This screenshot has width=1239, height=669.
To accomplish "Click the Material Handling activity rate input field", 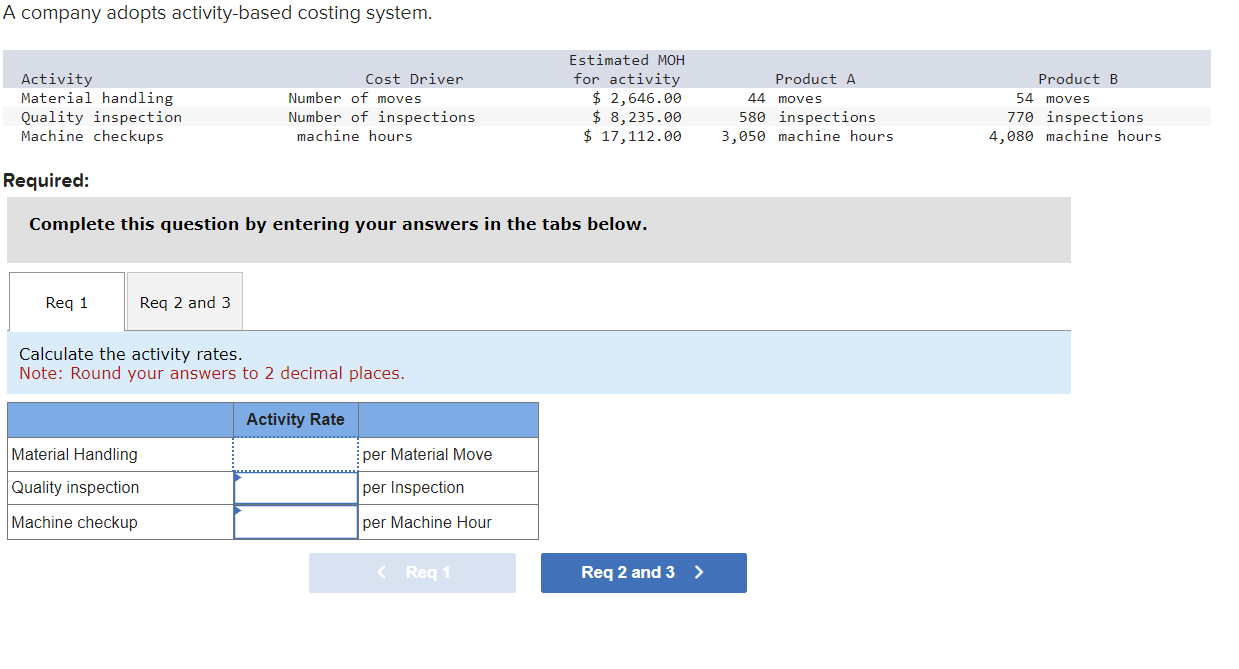I will pos(295,454).
